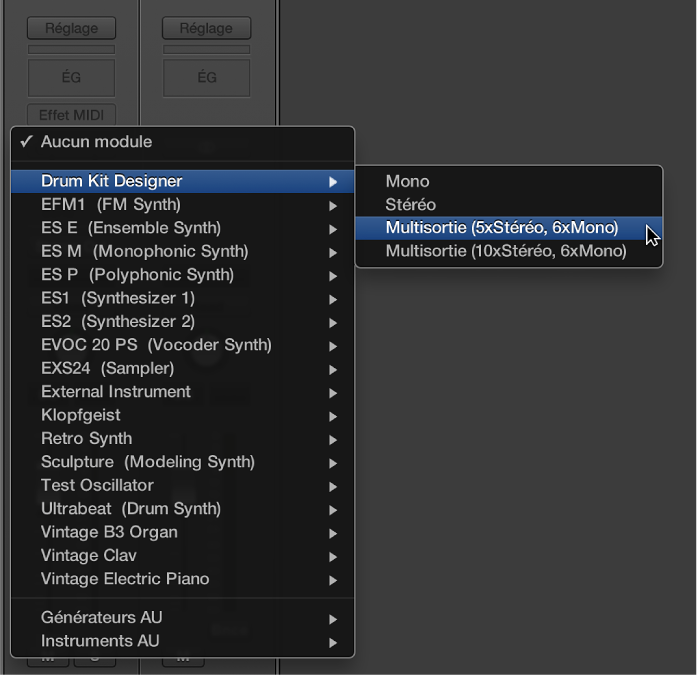Expand arrow beside Klopfgeist

[333, 417]
